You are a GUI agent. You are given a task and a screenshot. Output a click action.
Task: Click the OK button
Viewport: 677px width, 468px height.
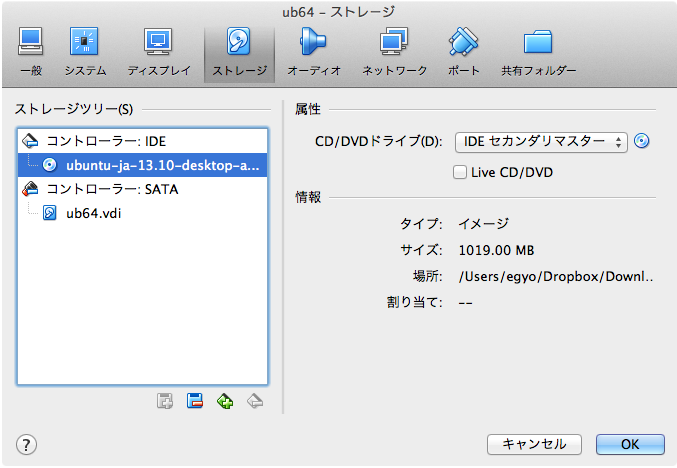pos(630,444)
